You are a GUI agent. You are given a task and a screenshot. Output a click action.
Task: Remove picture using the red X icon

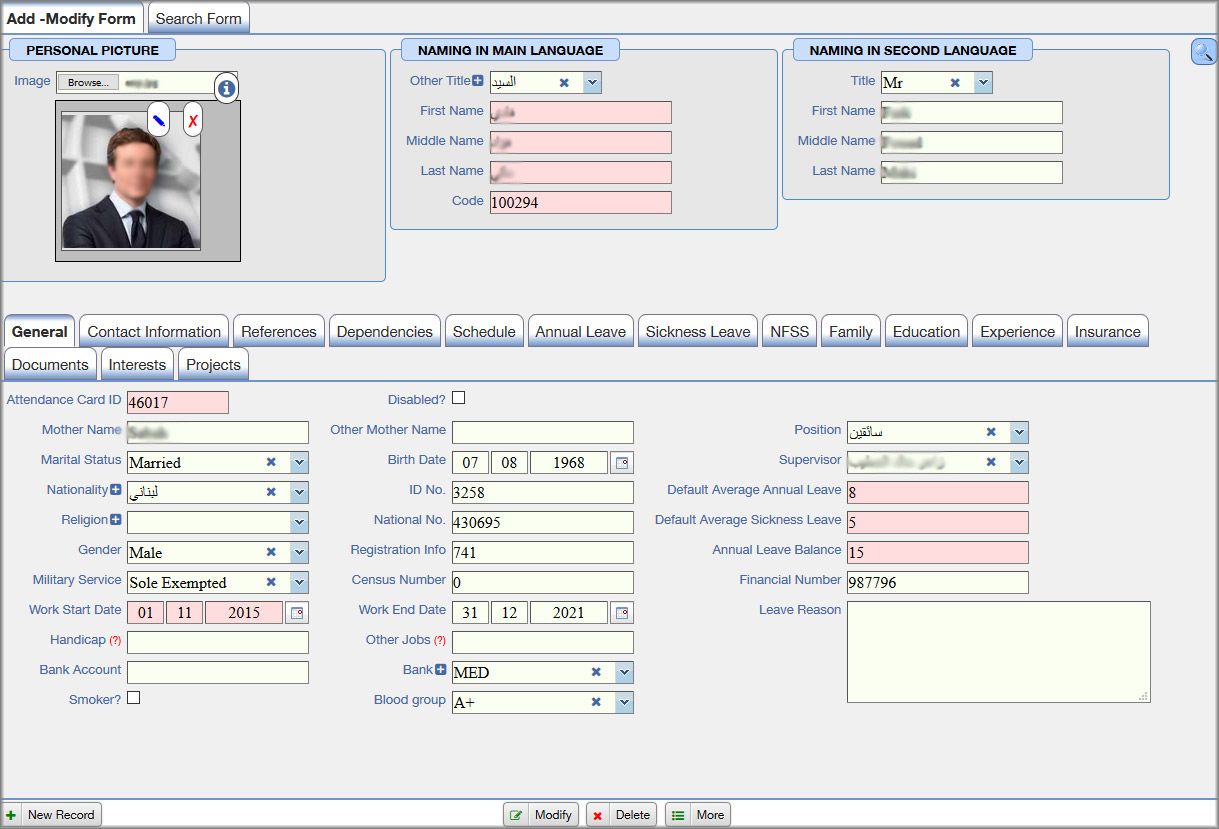click(193, 120)
